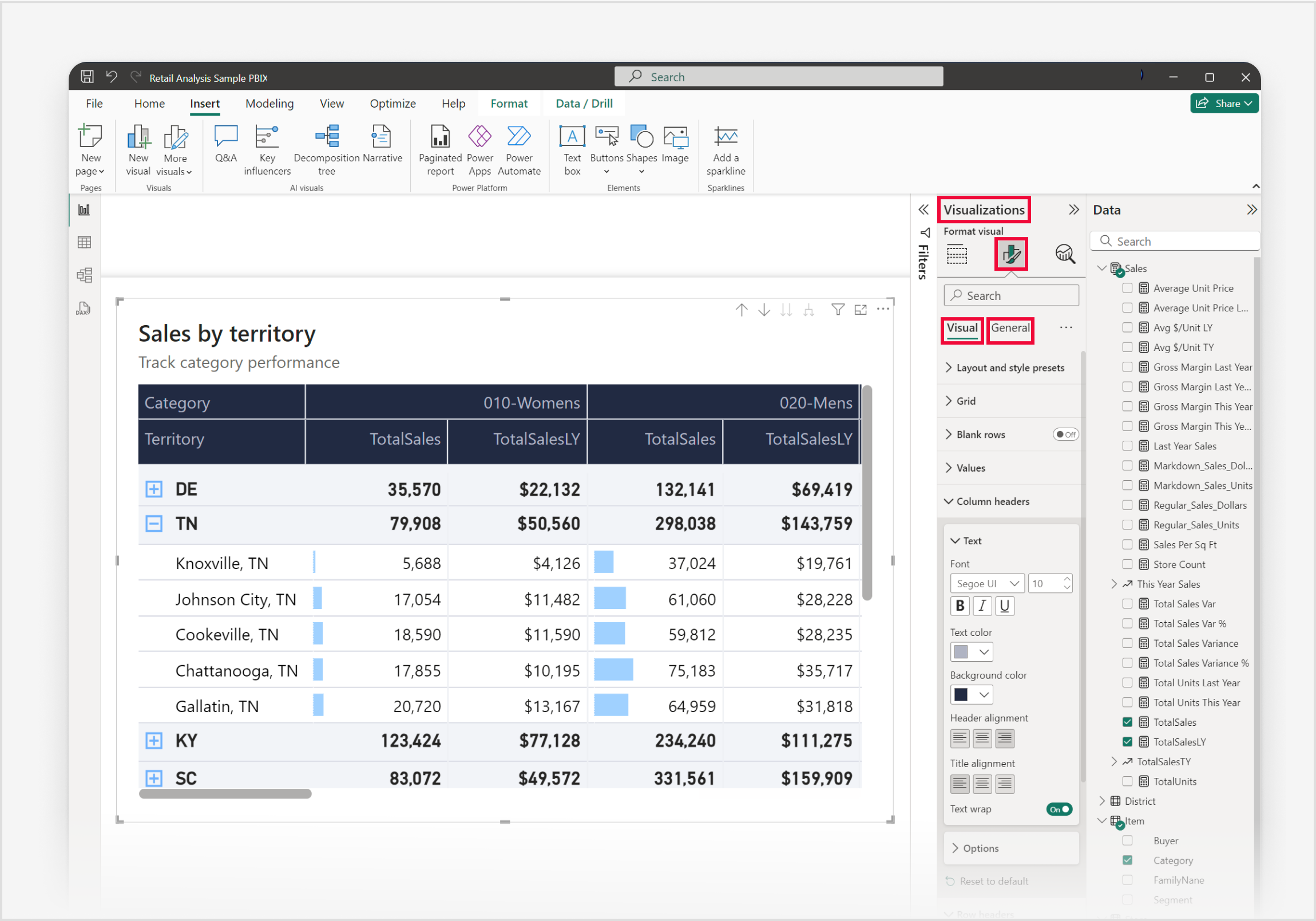The height and width of the screenshot is (921, 1316).
Task: Check the Store Count field checkbox
Action: coord(1127,564)
